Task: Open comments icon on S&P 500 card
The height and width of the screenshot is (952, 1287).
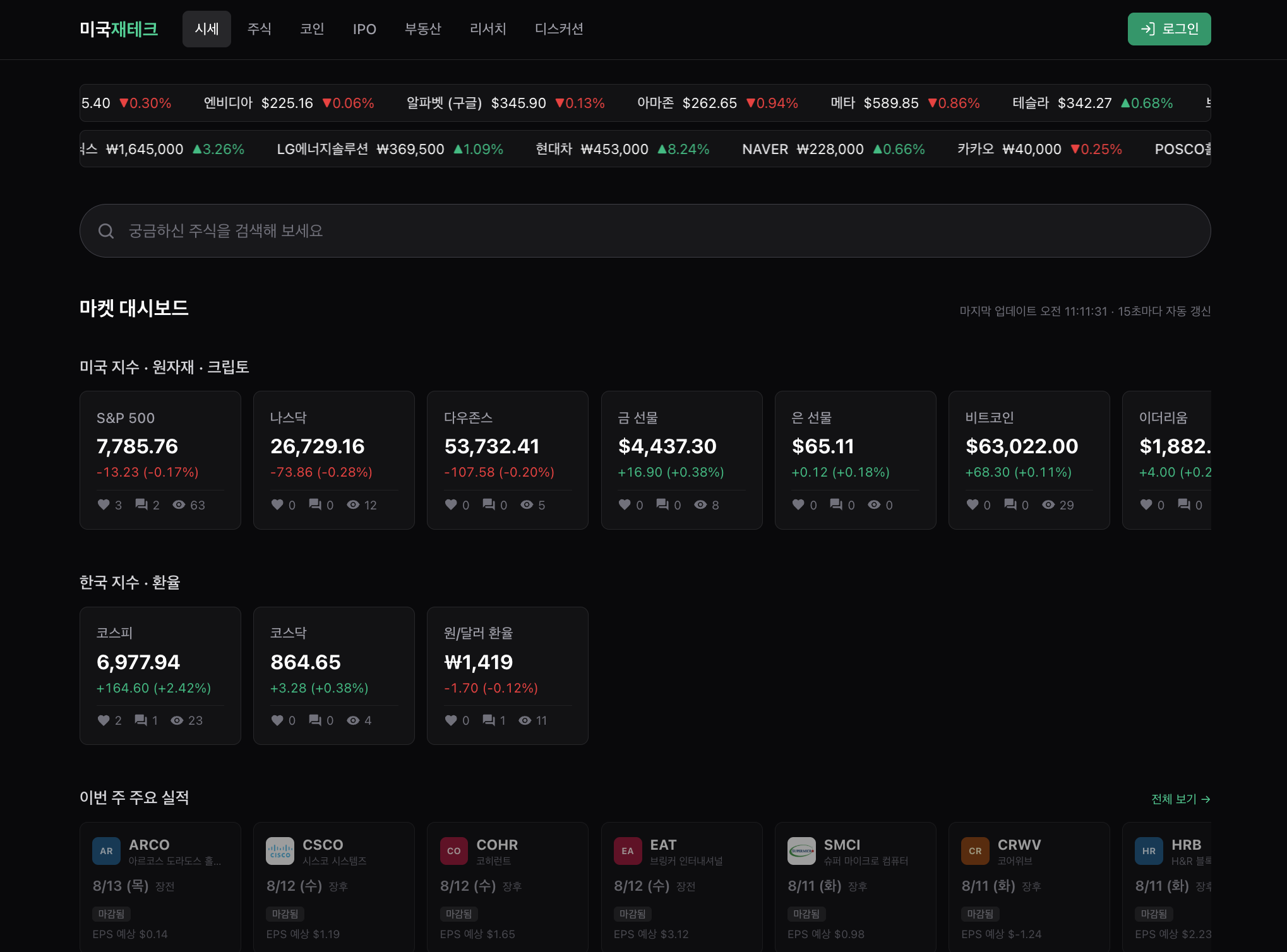Action: 141,504
